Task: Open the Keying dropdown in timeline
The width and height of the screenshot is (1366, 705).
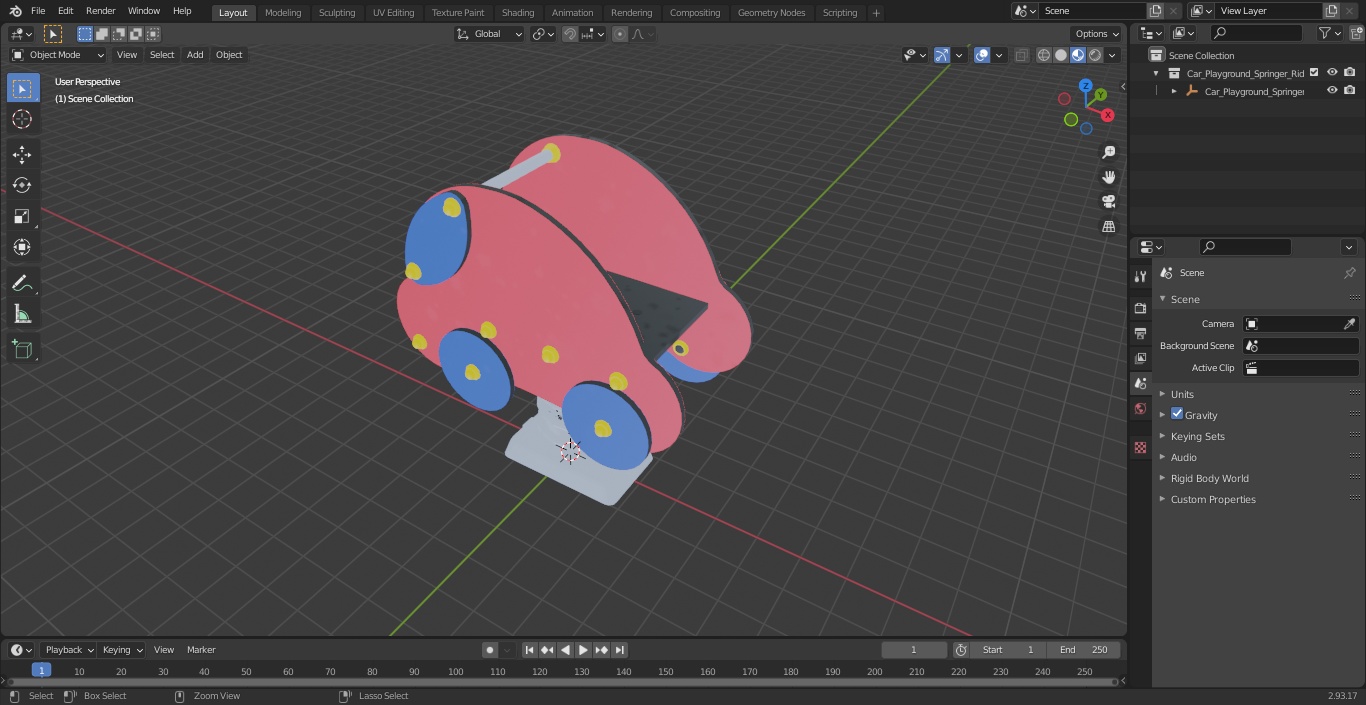Action: (122, 650)
